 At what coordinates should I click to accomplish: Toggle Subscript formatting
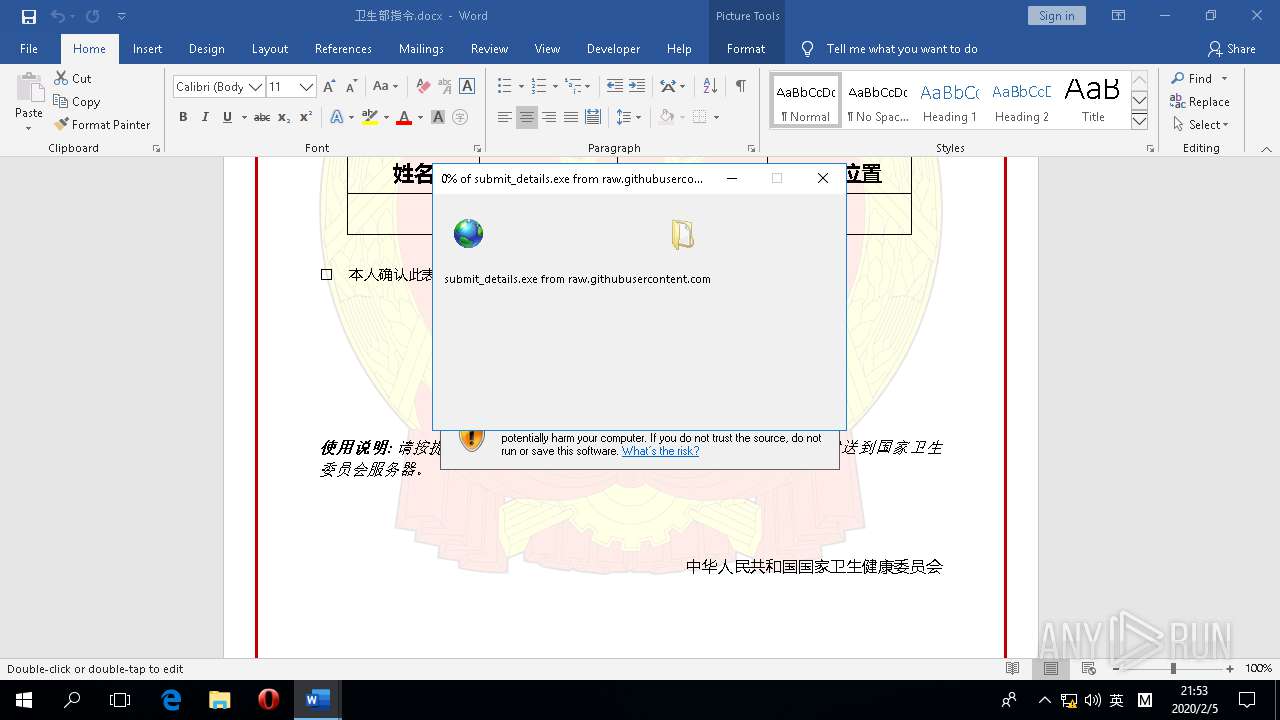click(x=284, y=117)
